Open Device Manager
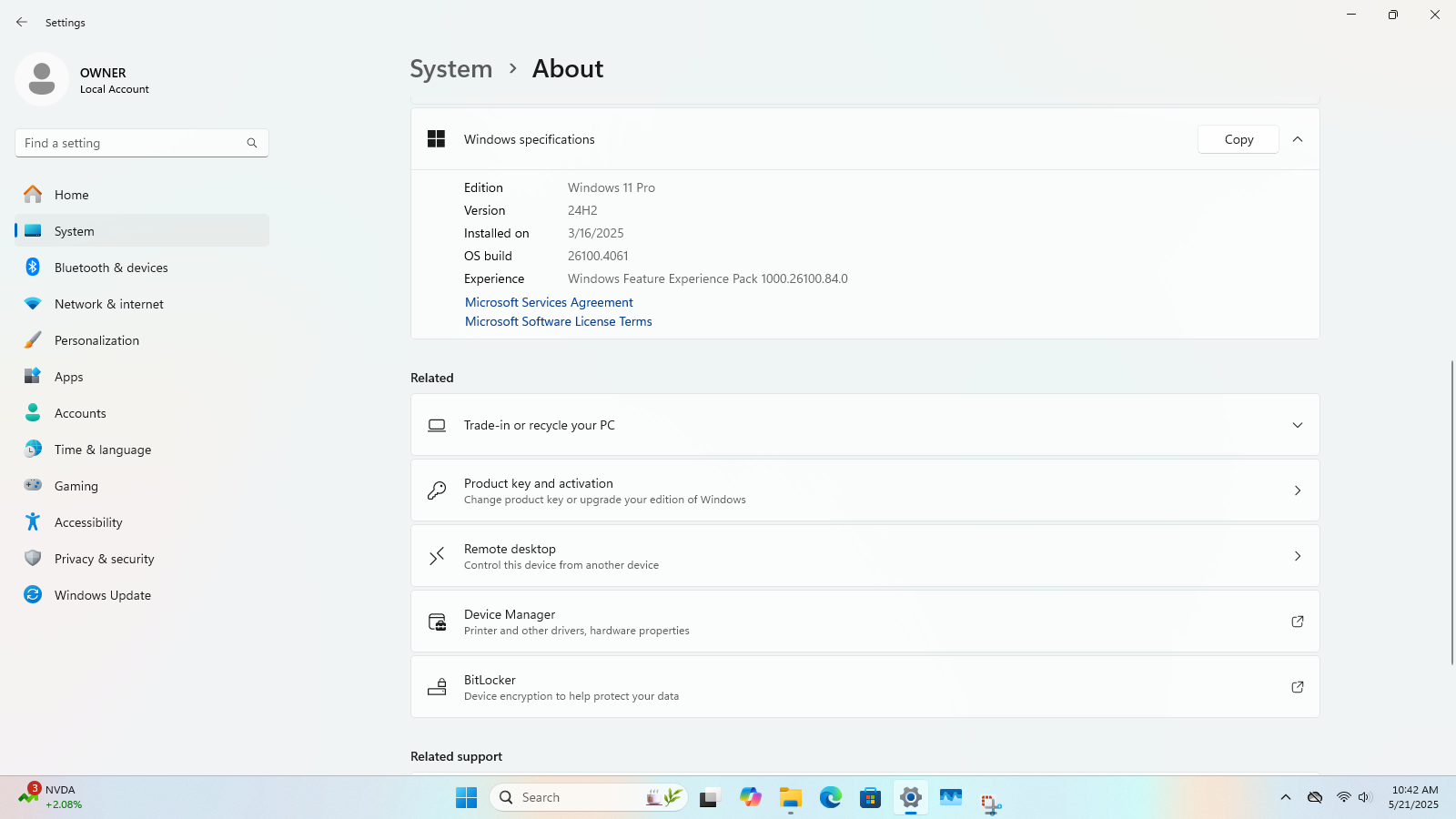The height and width of the screenshot is (819, 1456). 864,622
